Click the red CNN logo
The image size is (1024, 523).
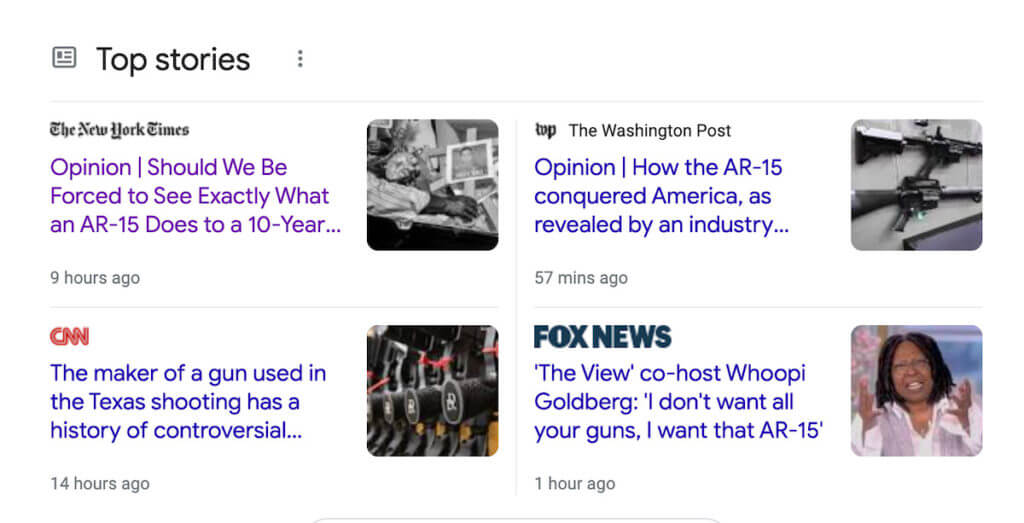point(70,337)
